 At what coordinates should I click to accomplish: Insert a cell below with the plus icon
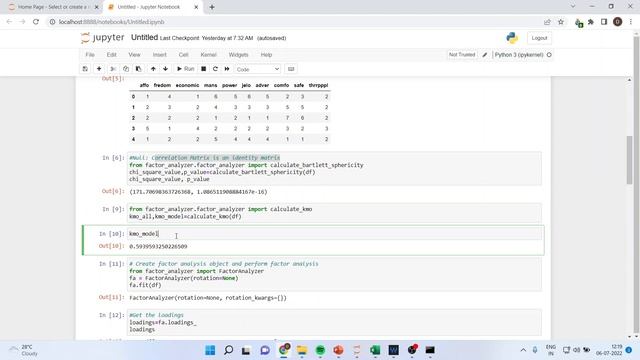pyautogui.click(x=99, y=69)
